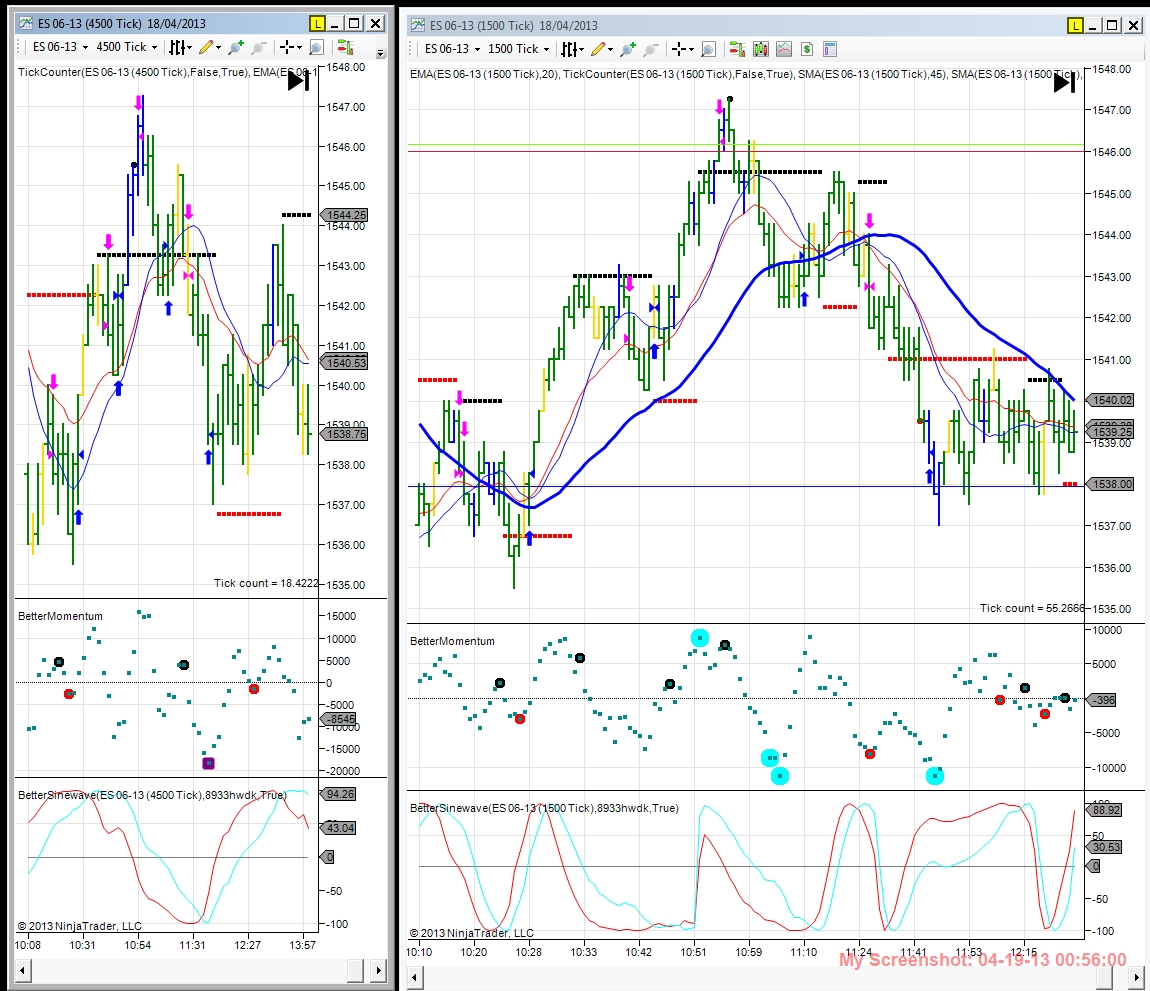Click BetterMomentum label in 1500 Tick window
Image resolution: width=1150 pixels, height=991 pixels.
[453, 641]
